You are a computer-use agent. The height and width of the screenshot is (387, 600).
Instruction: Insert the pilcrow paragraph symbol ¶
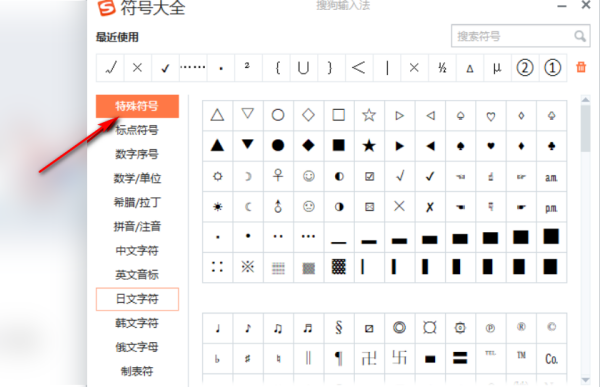pos(339,359)
